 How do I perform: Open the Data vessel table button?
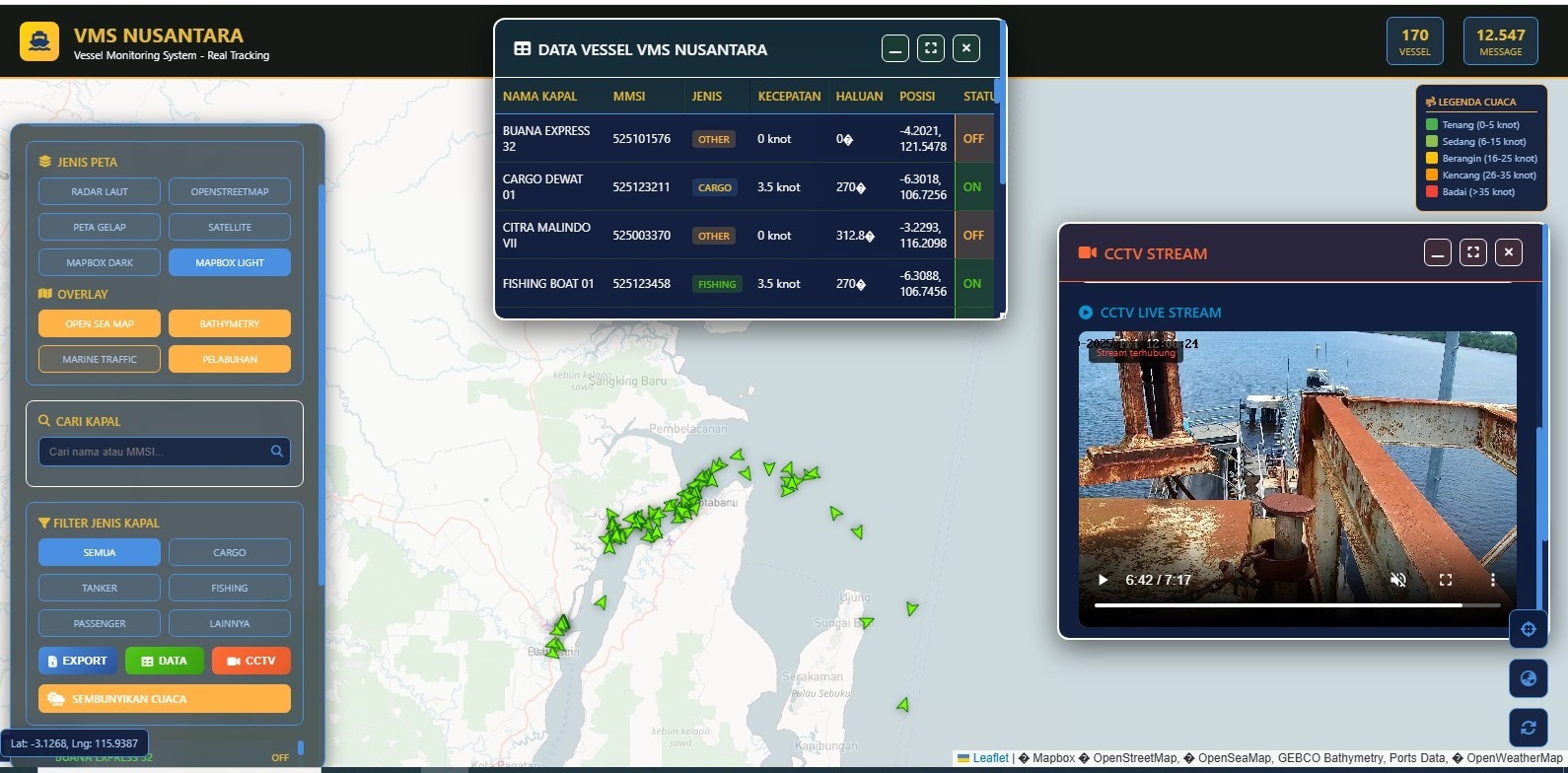[165, 661]
